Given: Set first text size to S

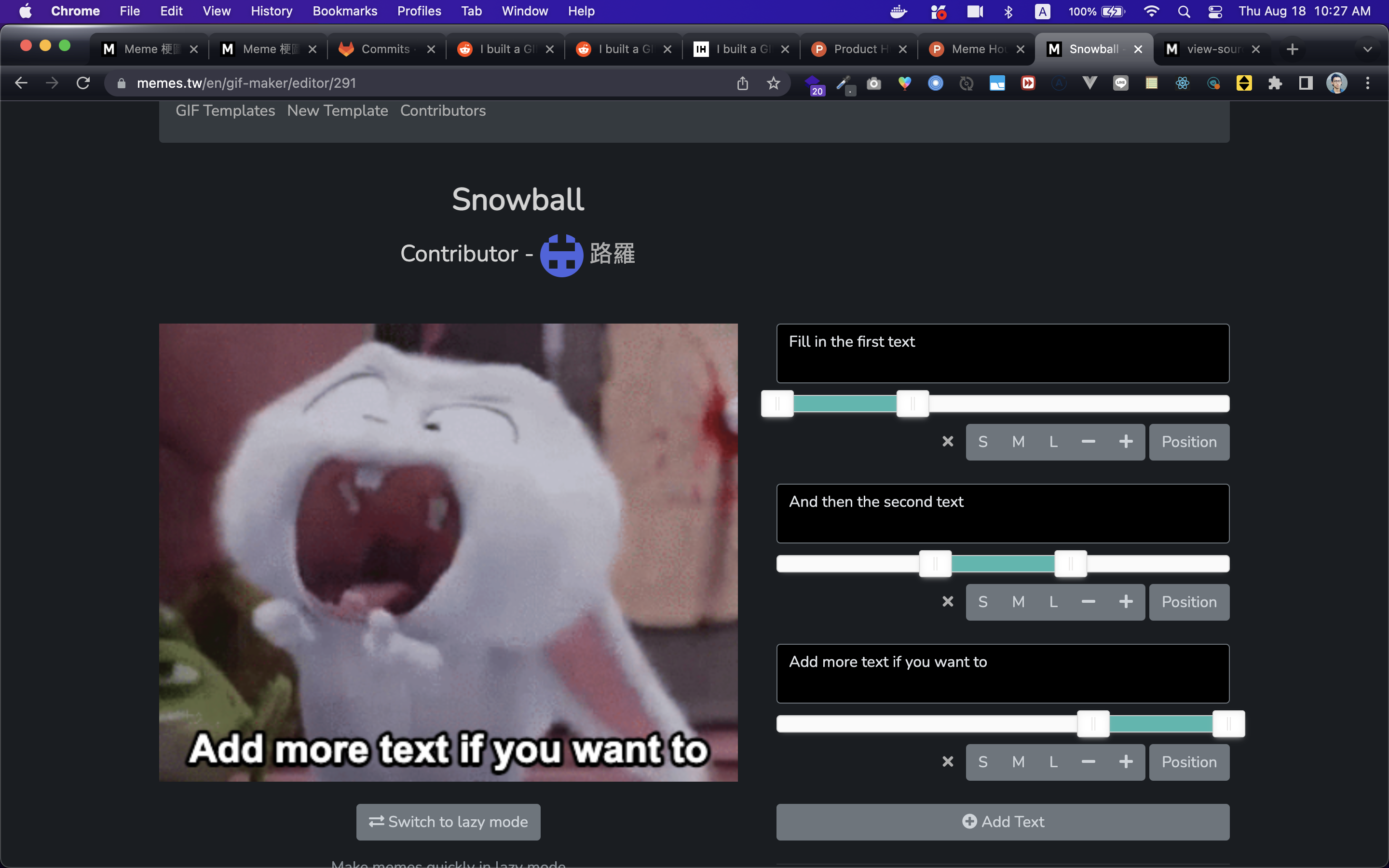Looking at the screenshot, I should pos(982,441).
